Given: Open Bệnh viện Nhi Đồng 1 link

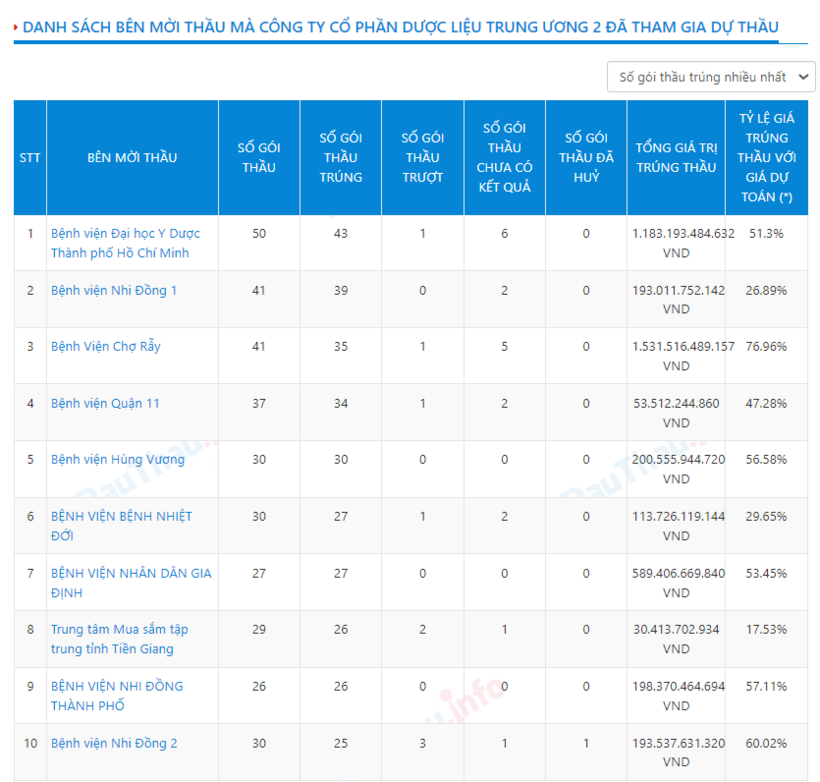Looking at the screenshot, I should tap(113, 290).
